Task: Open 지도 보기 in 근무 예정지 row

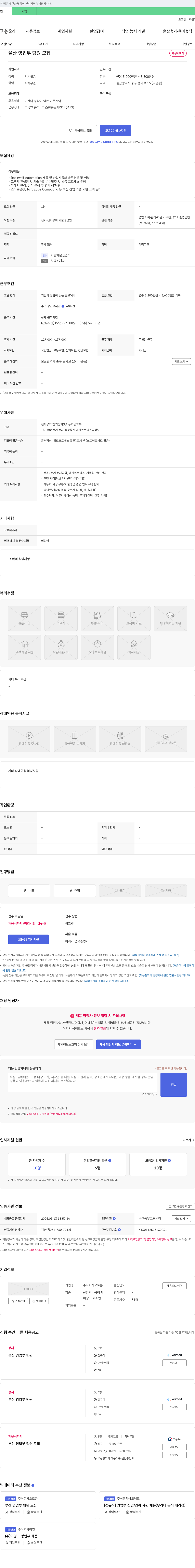Action: (182, 362)
